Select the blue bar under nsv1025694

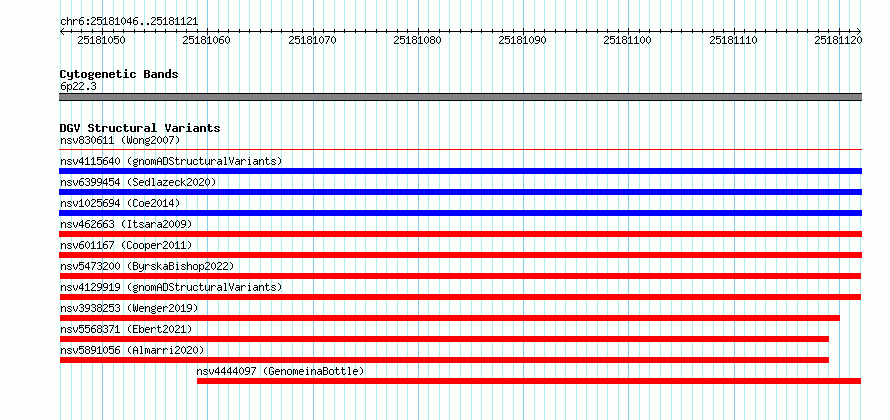(x=461, y=213)
